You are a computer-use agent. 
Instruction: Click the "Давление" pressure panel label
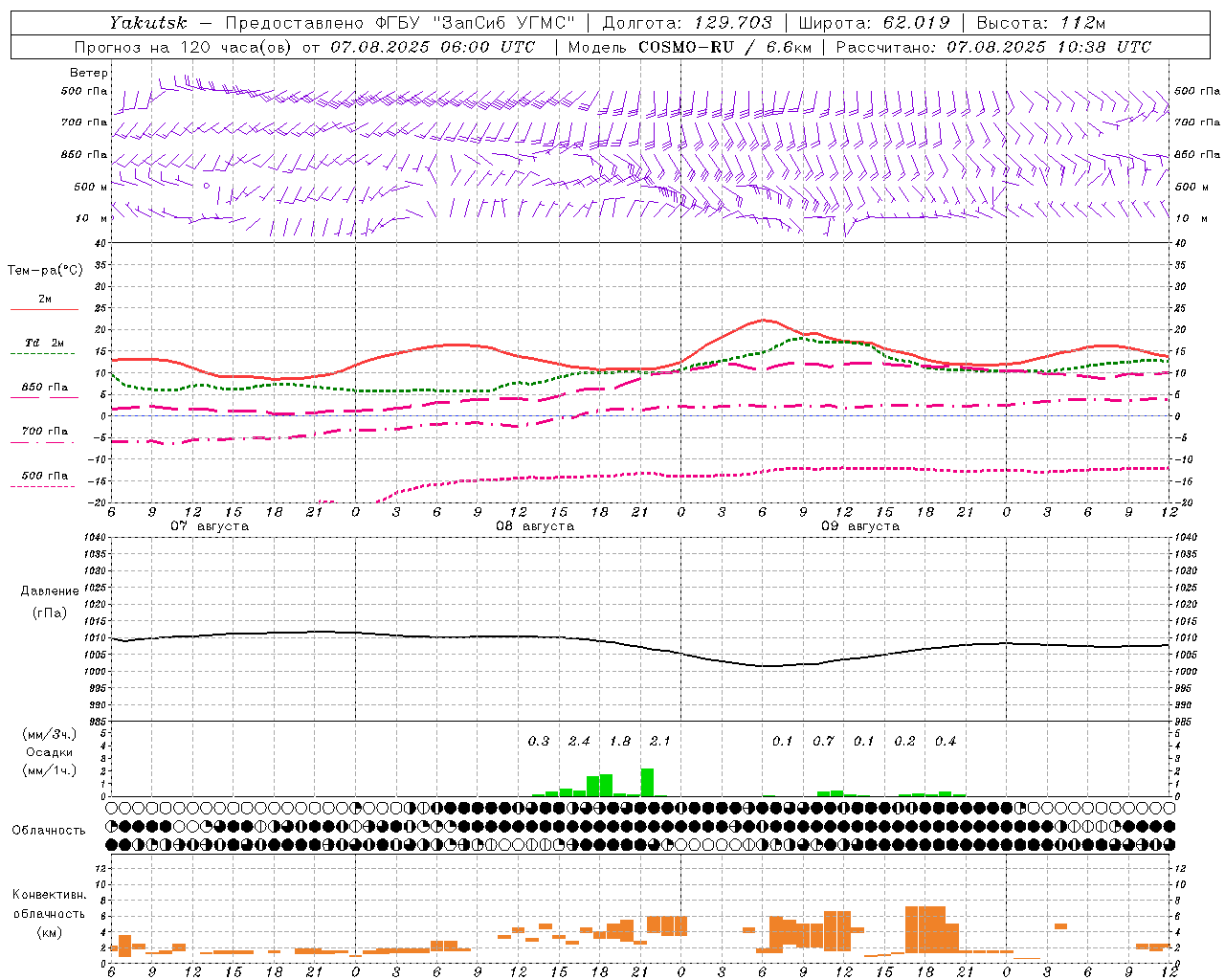point(50,591)
